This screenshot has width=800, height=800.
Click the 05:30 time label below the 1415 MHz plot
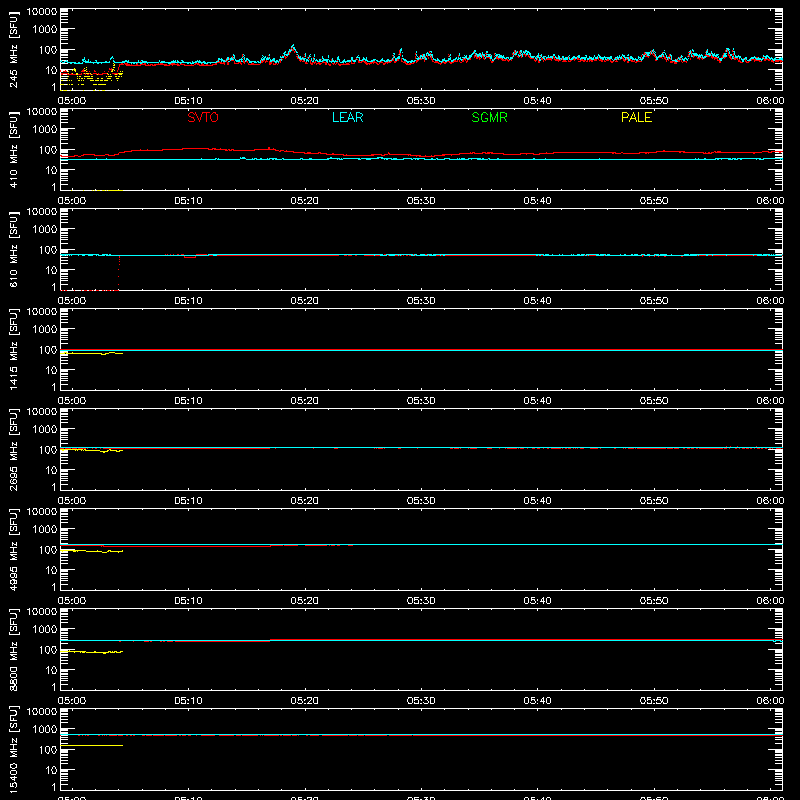[421, 401]
